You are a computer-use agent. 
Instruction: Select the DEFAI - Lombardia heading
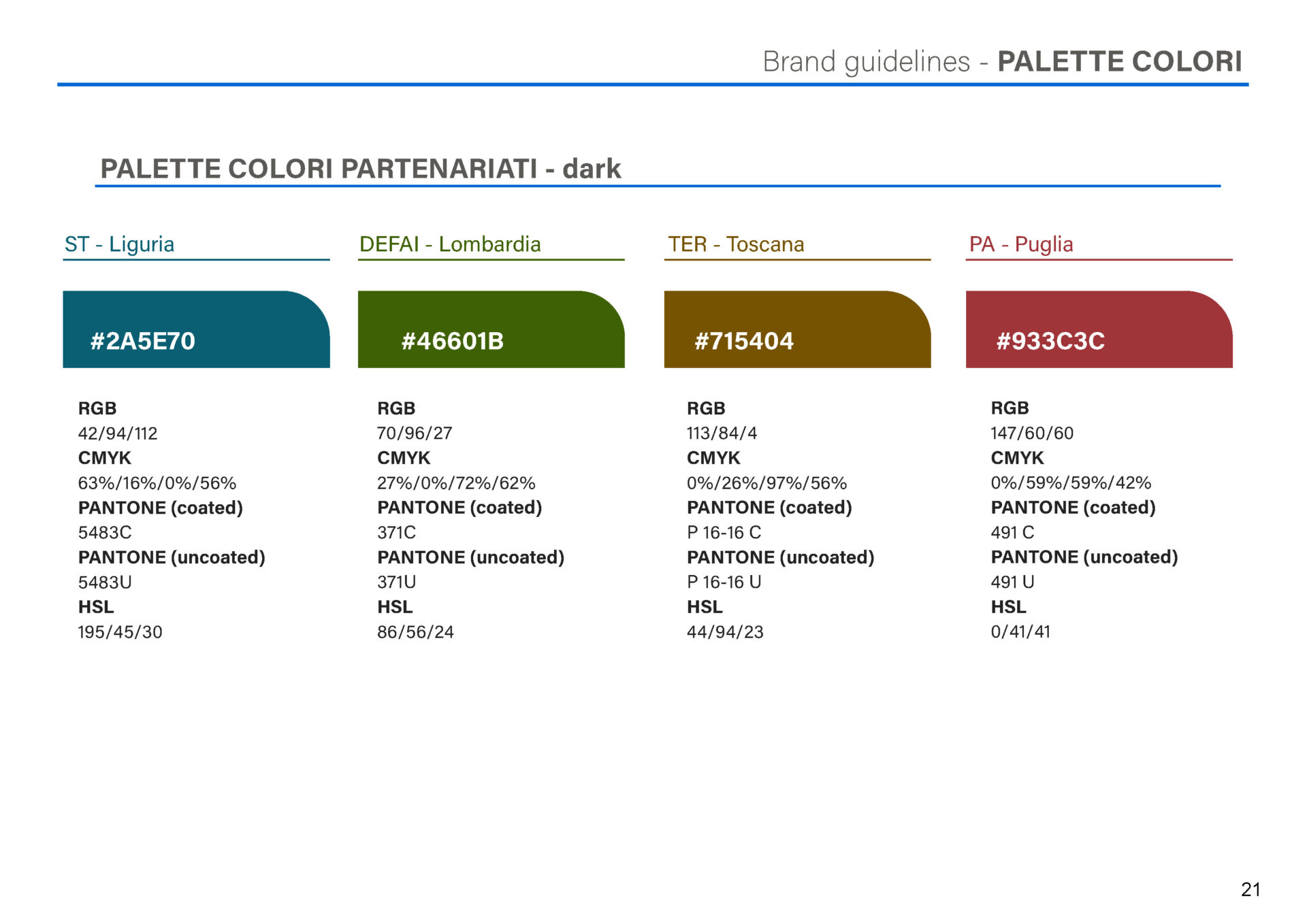[450, 244]
